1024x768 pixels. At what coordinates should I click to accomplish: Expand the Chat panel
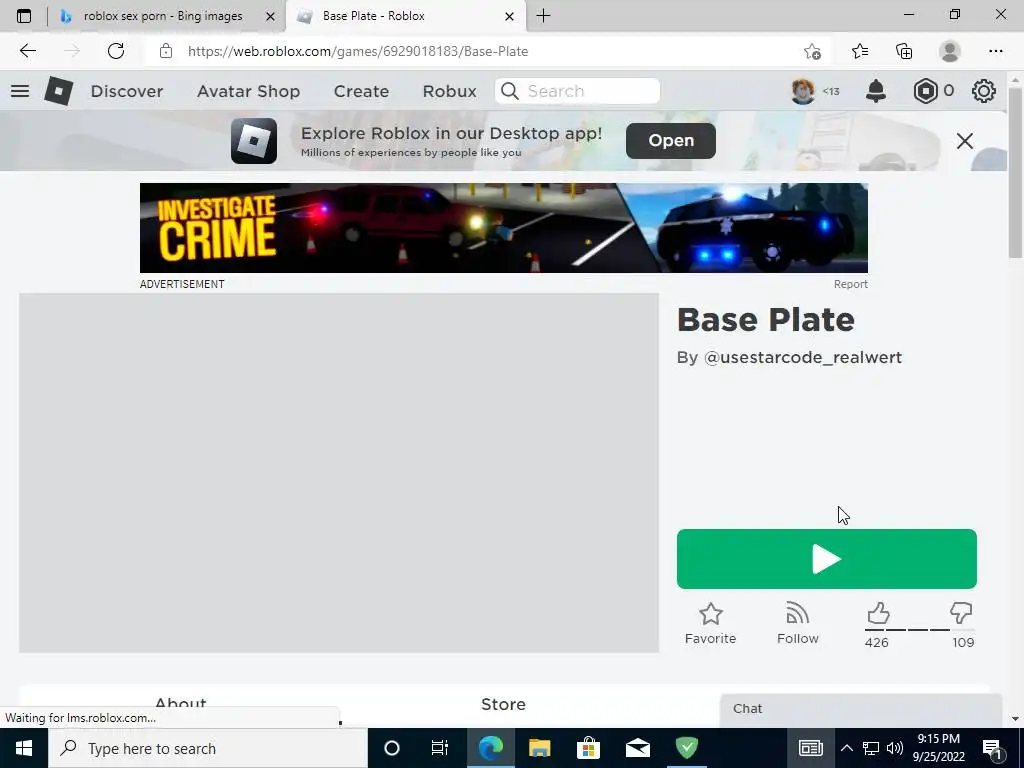(861, 709)
